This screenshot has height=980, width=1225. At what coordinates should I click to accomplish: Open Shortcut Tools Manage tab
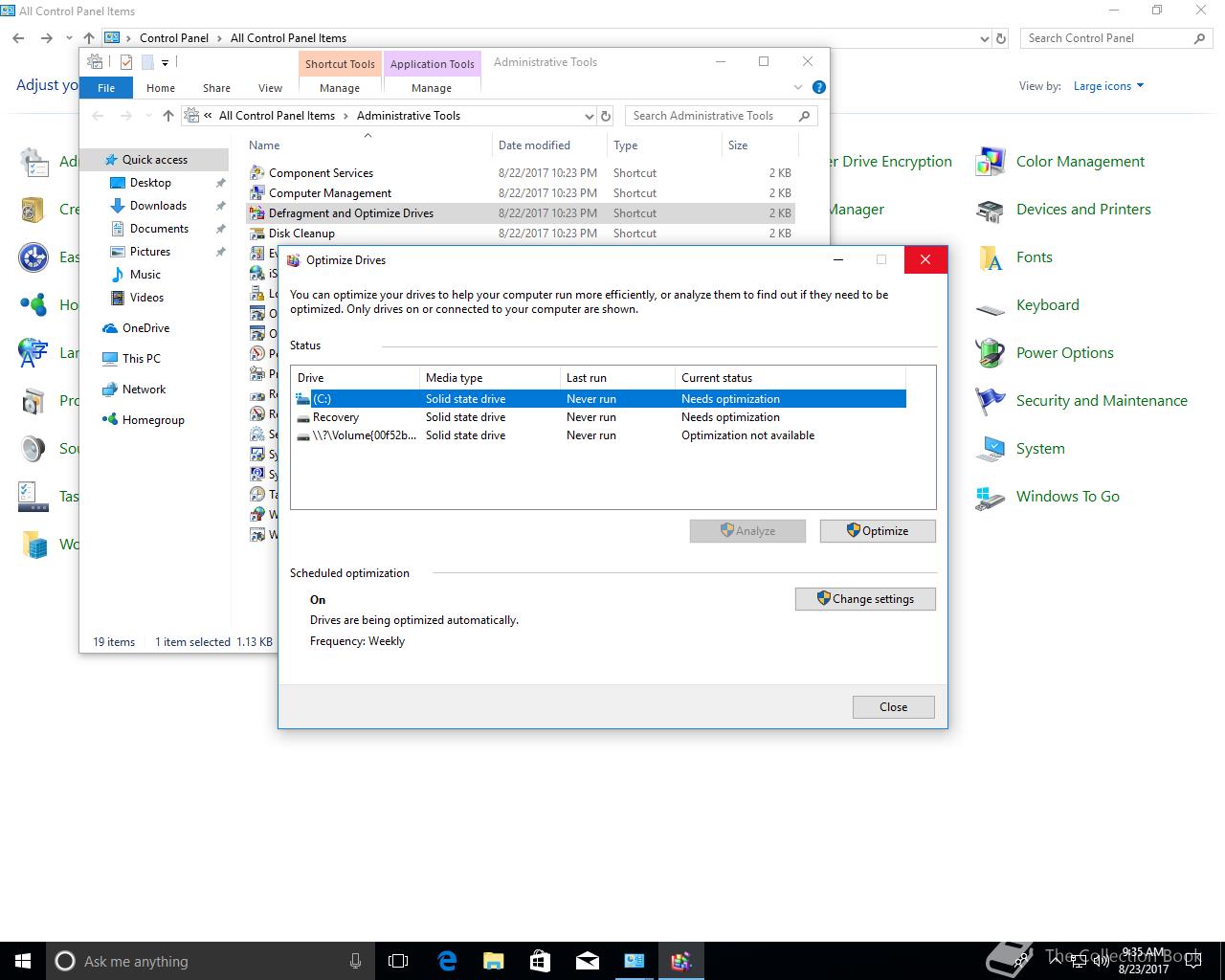340,88
